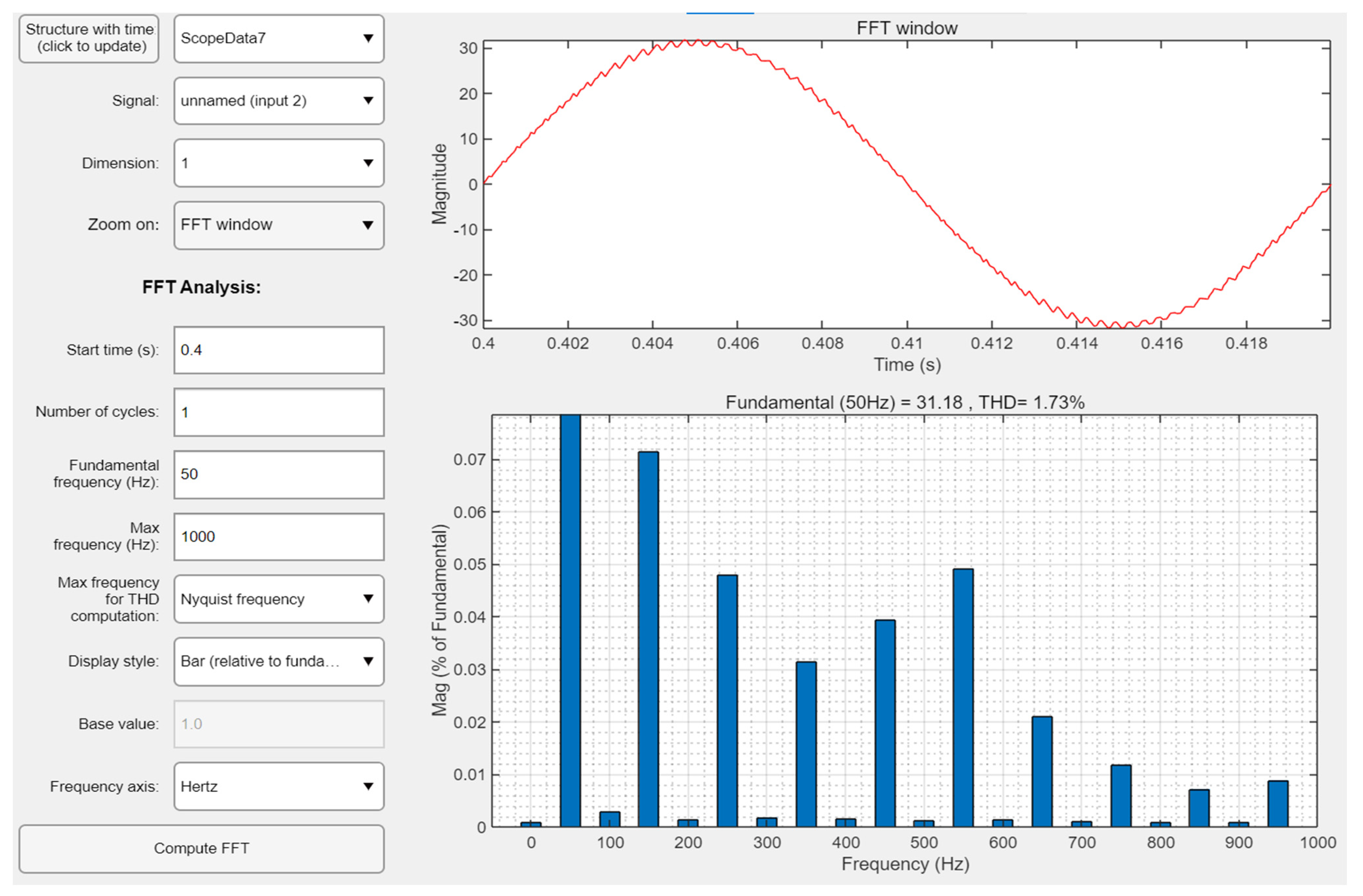Click Structure with time update button
This screenshot has width=1363, height=896.
pos(89,38)
